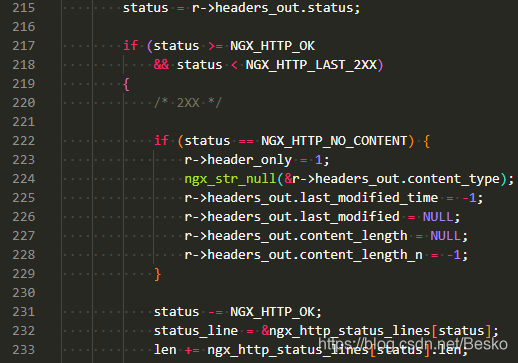Click the += operator on line 233
The image size is (518, 363).
[x=192, y=350]
